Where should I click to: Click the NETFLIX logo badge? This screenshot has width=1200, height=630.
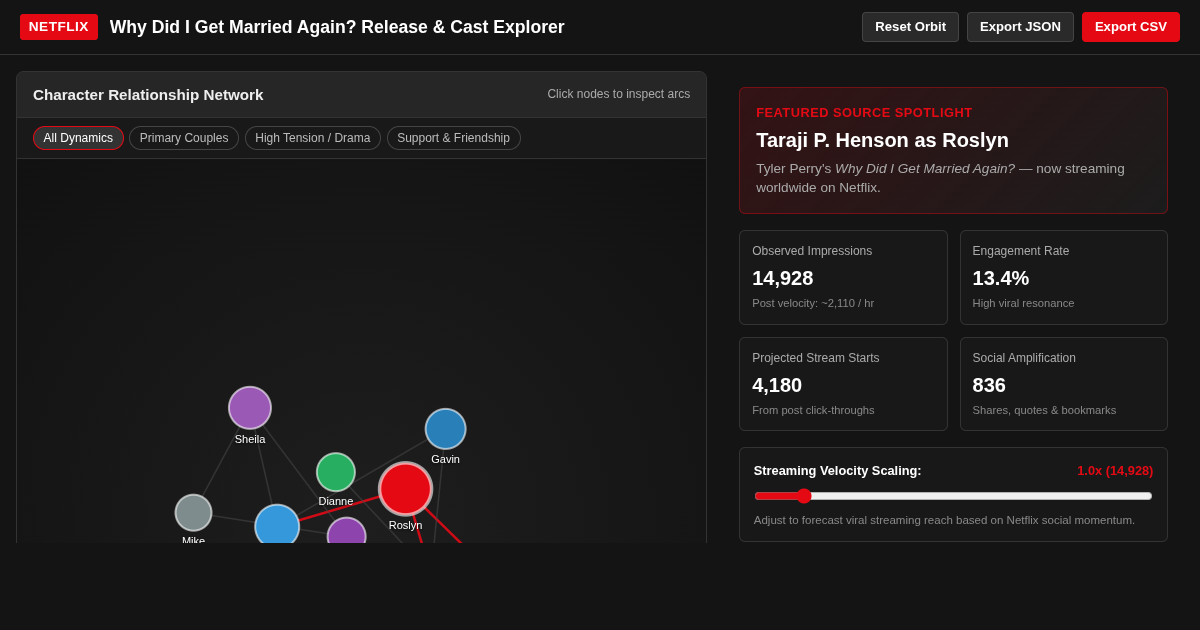coord(59,27)
